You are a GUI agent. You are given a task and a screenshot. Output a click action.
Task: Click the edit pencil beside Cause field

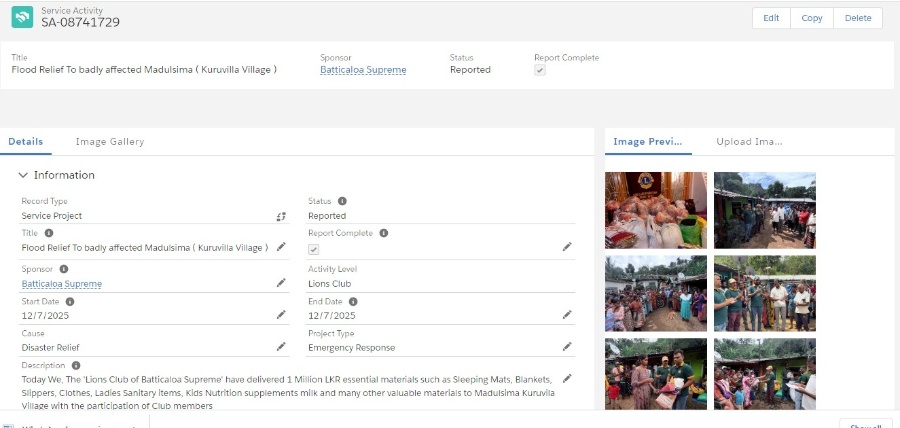point(281,347)
